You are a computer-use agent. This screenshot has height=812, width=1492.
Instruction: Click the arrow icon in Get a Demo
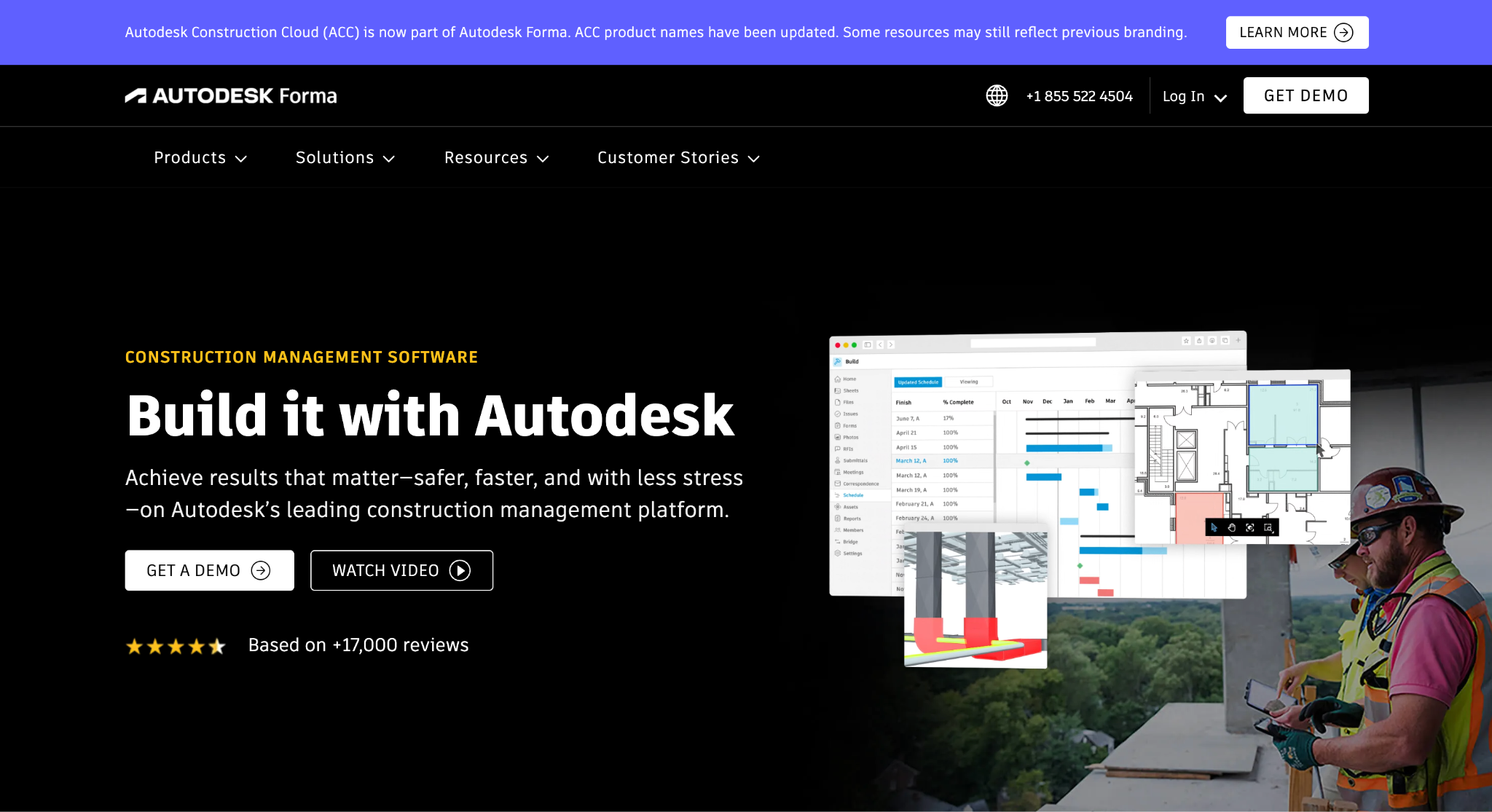[x=261, y=570]
